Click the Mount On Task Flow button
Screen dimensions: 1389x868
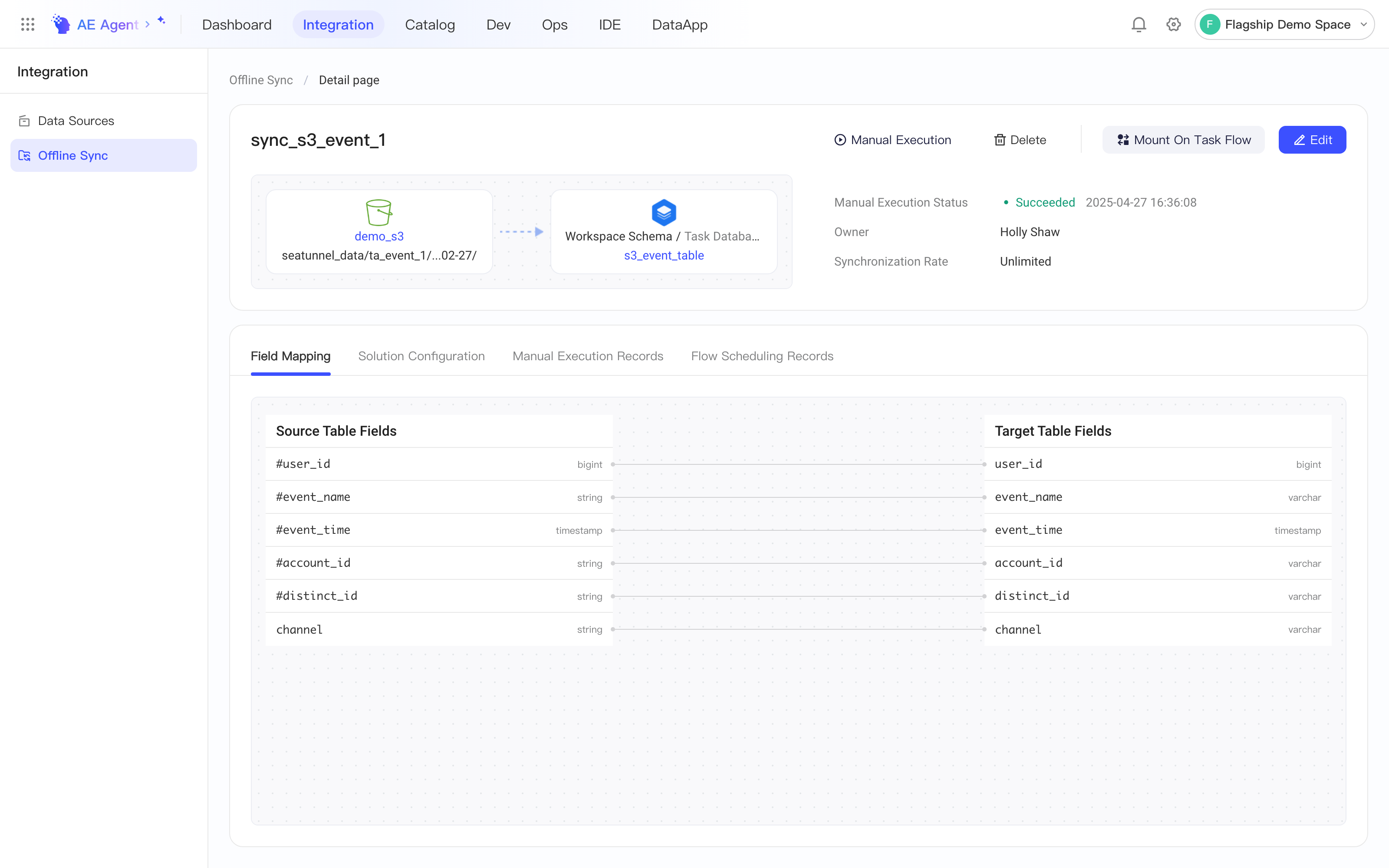tap(1184, 139)
